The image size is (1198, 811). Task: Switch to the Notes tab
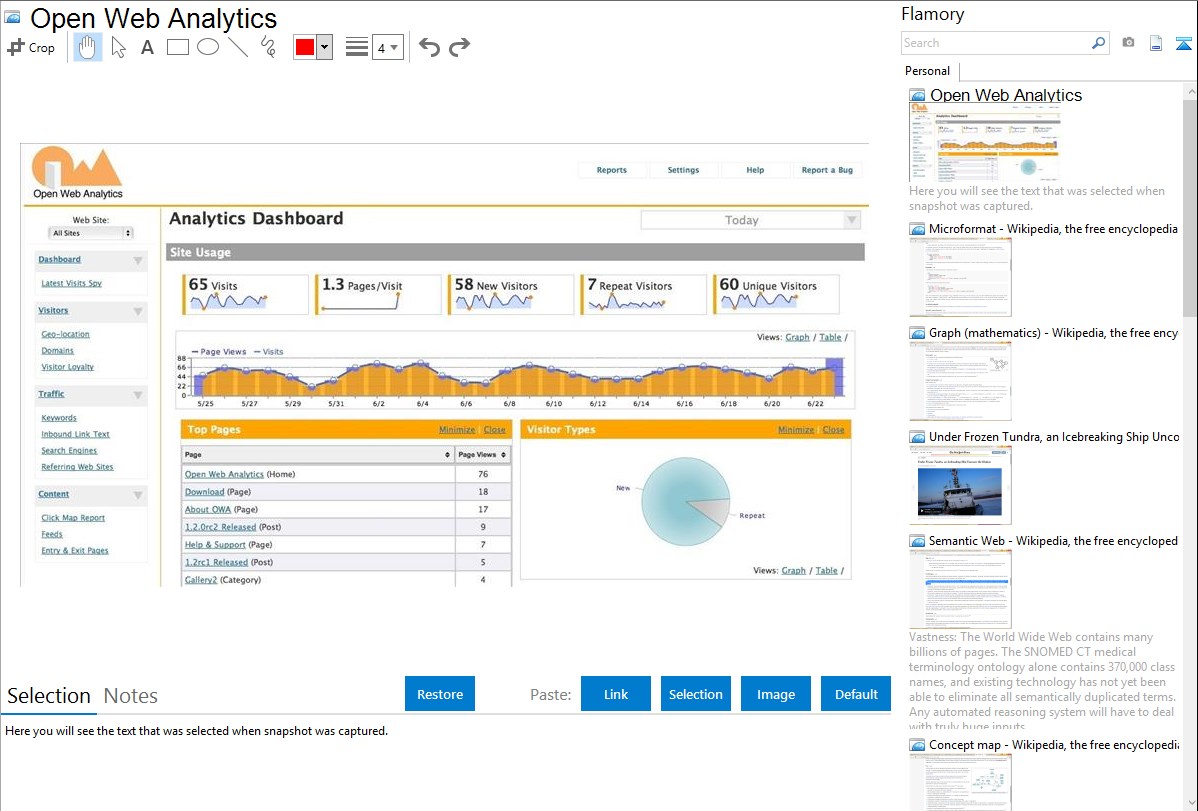(x=131, y=696)
